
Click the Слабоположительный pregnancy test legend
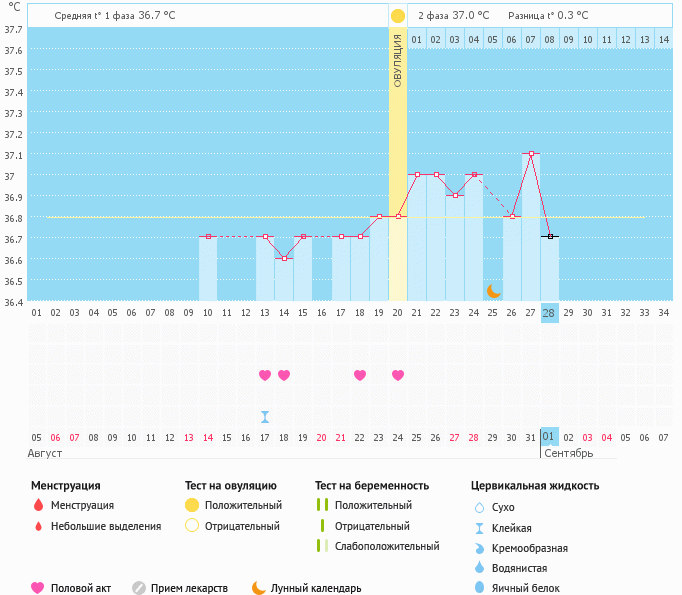tap(322, 546)
